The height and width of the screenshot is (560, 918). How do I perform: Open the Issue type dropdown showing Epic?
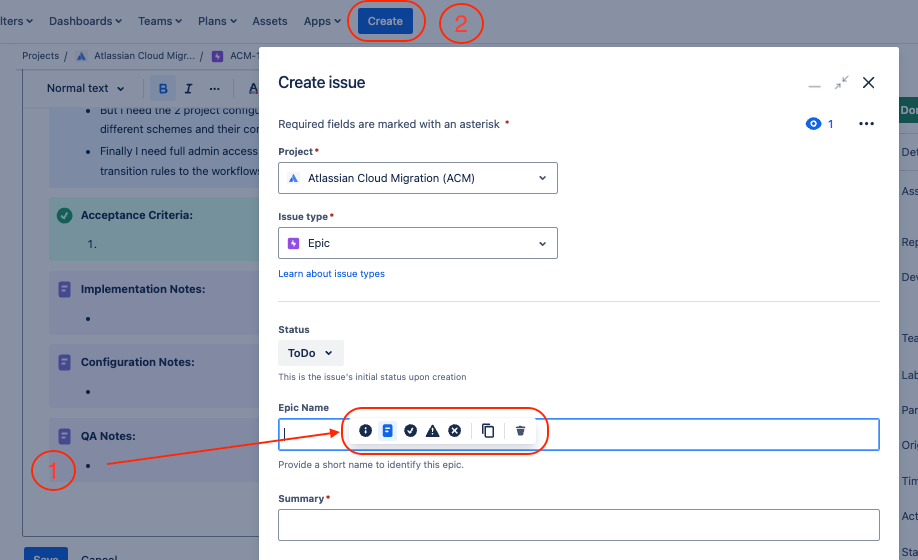[417, 243]
